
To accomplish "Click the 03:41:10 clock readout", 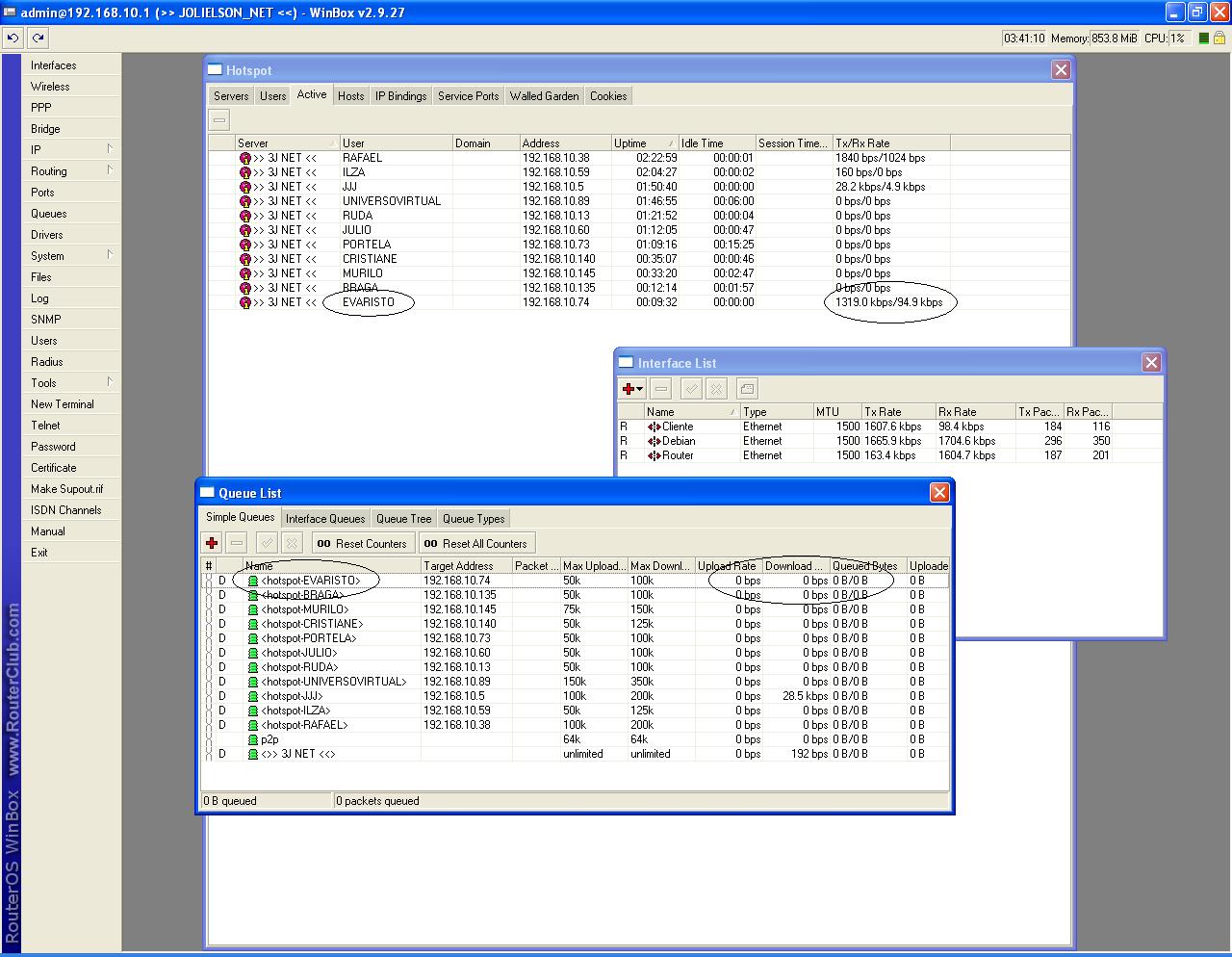I will coord(1024,39).
